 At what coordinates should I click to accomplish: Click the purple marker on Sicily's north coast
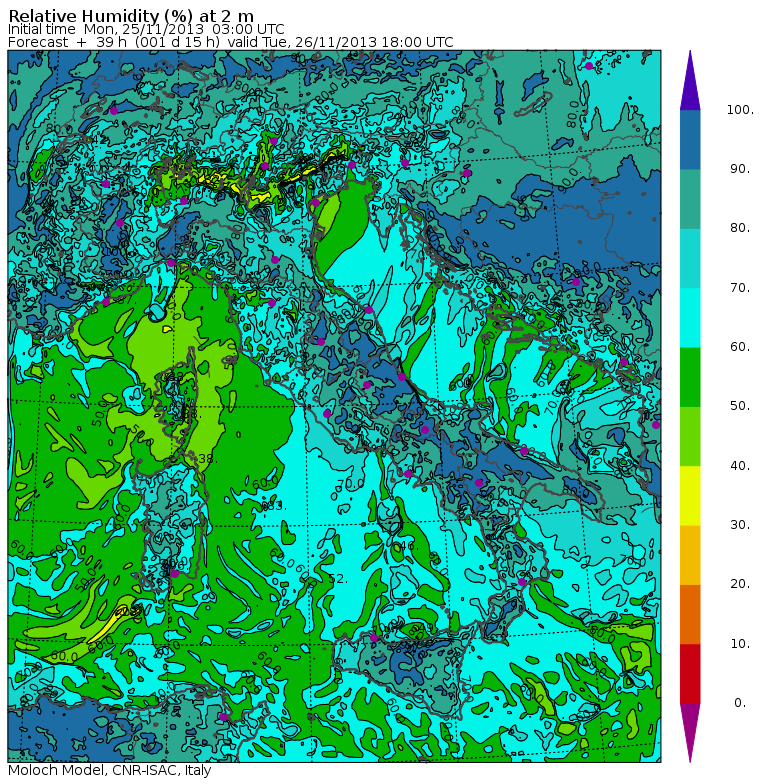click(374, 638)
